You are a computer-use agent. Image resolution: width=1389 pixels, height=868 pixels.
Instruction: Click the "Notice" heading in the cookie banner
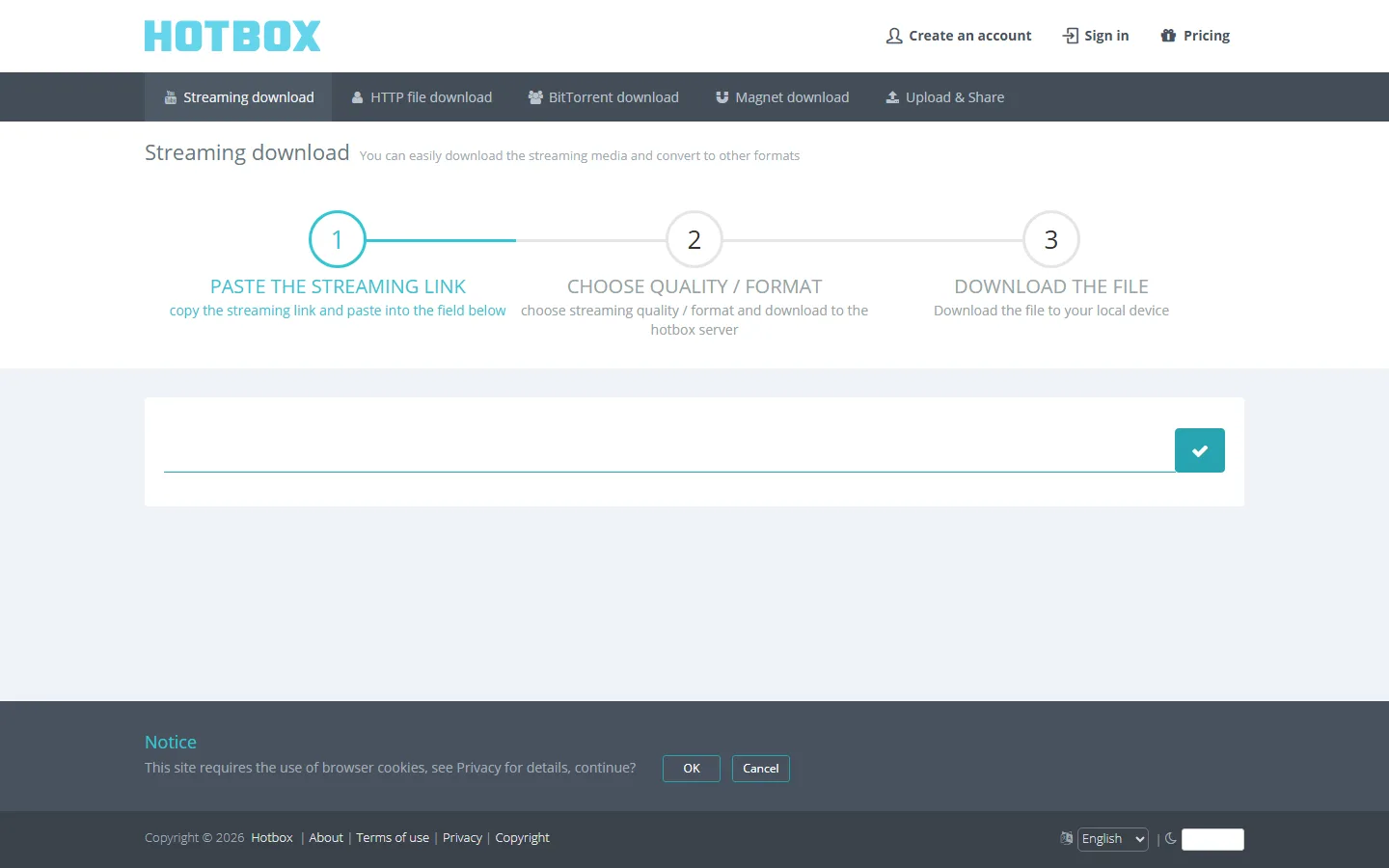(171, 742)
